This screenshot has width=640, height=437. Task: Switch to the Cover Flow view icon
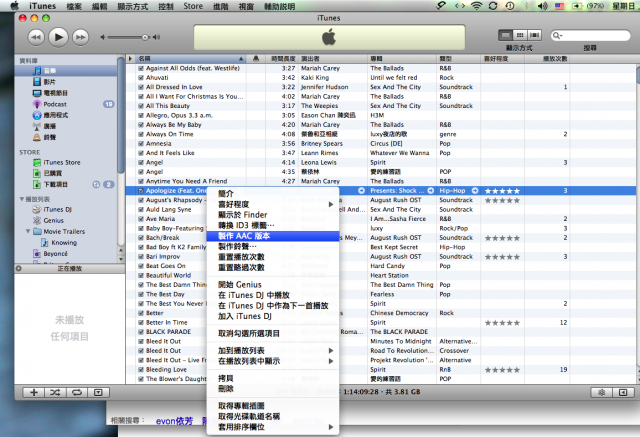[x=534, y=35]
